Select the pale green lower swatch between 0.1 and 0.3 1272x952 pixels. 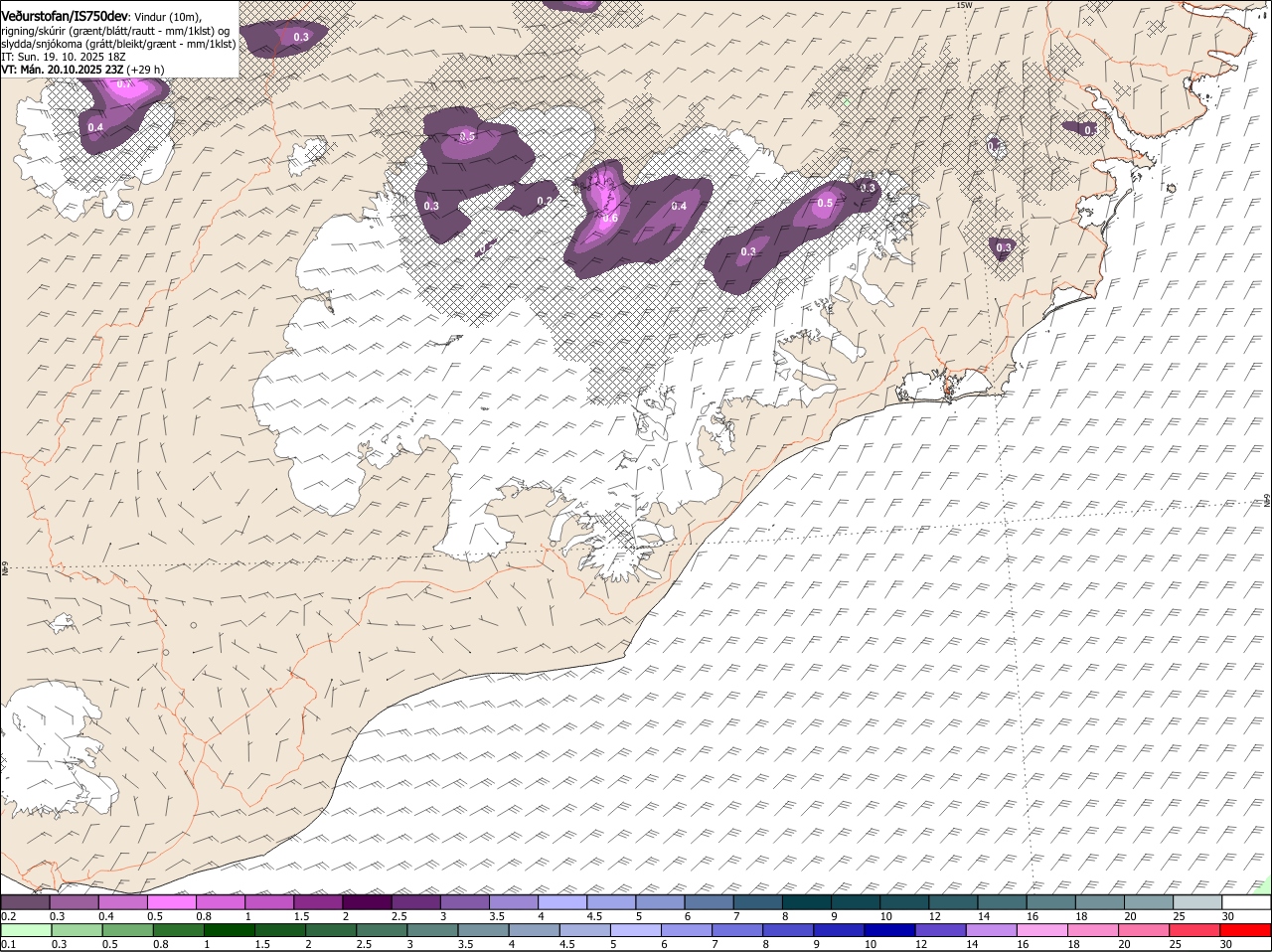(x=26, y=931)
